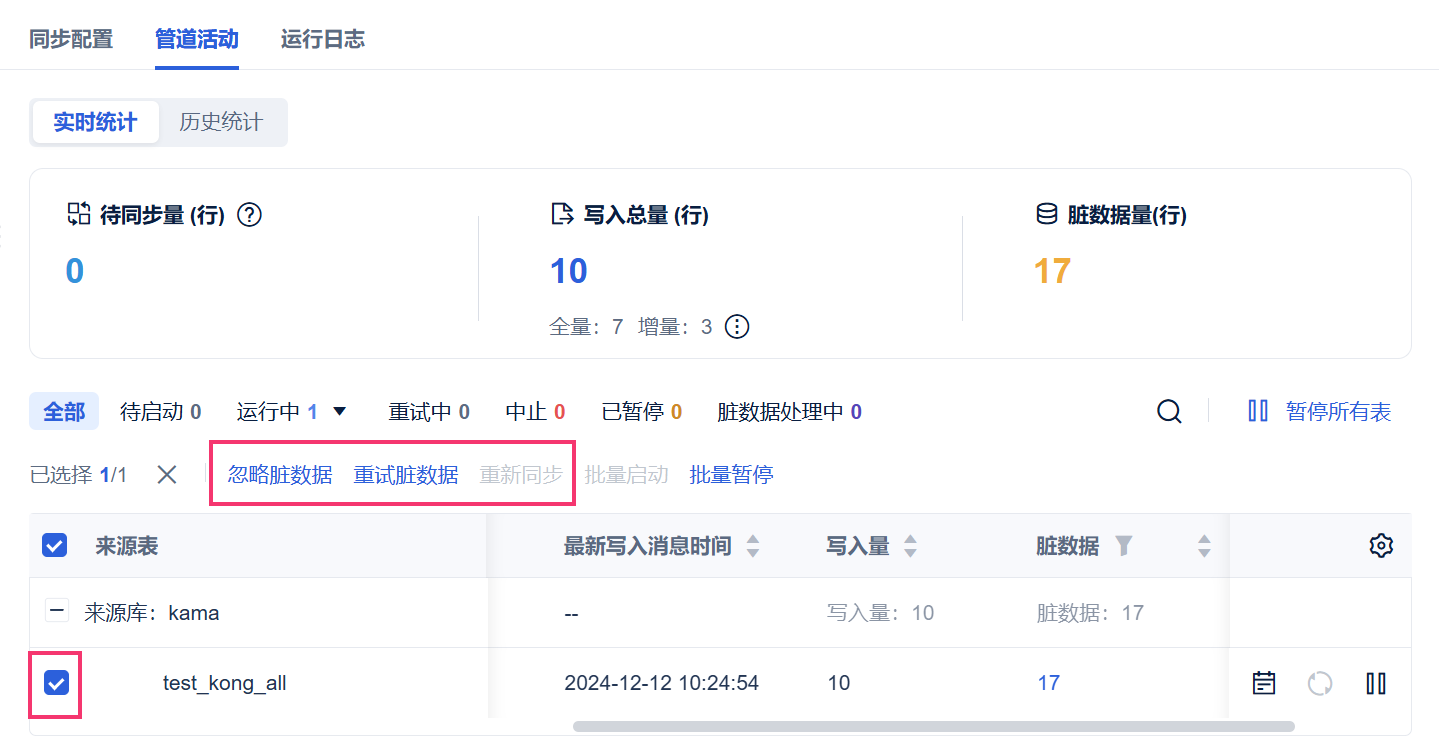The image size is (1439, 747).
Task: Open the table column settings gear
Action: [x=1381, y=546]
